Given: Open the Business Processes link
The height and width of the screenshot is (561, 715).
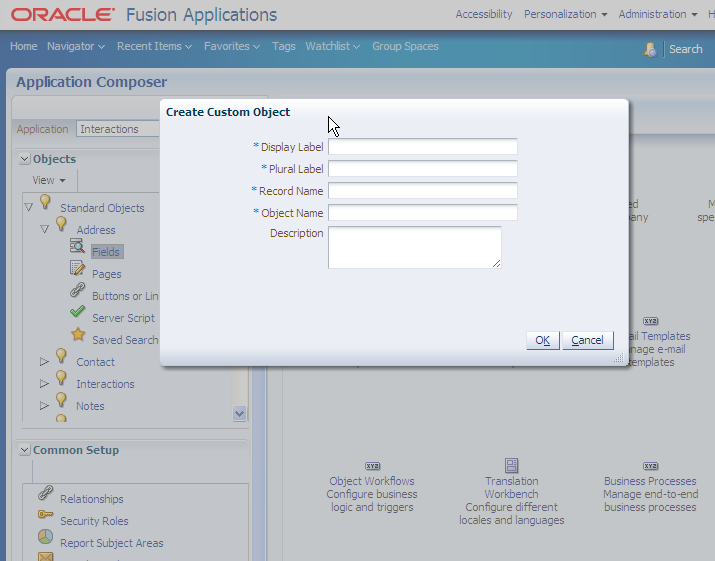Looking at the screenshot, I should 650,481.
